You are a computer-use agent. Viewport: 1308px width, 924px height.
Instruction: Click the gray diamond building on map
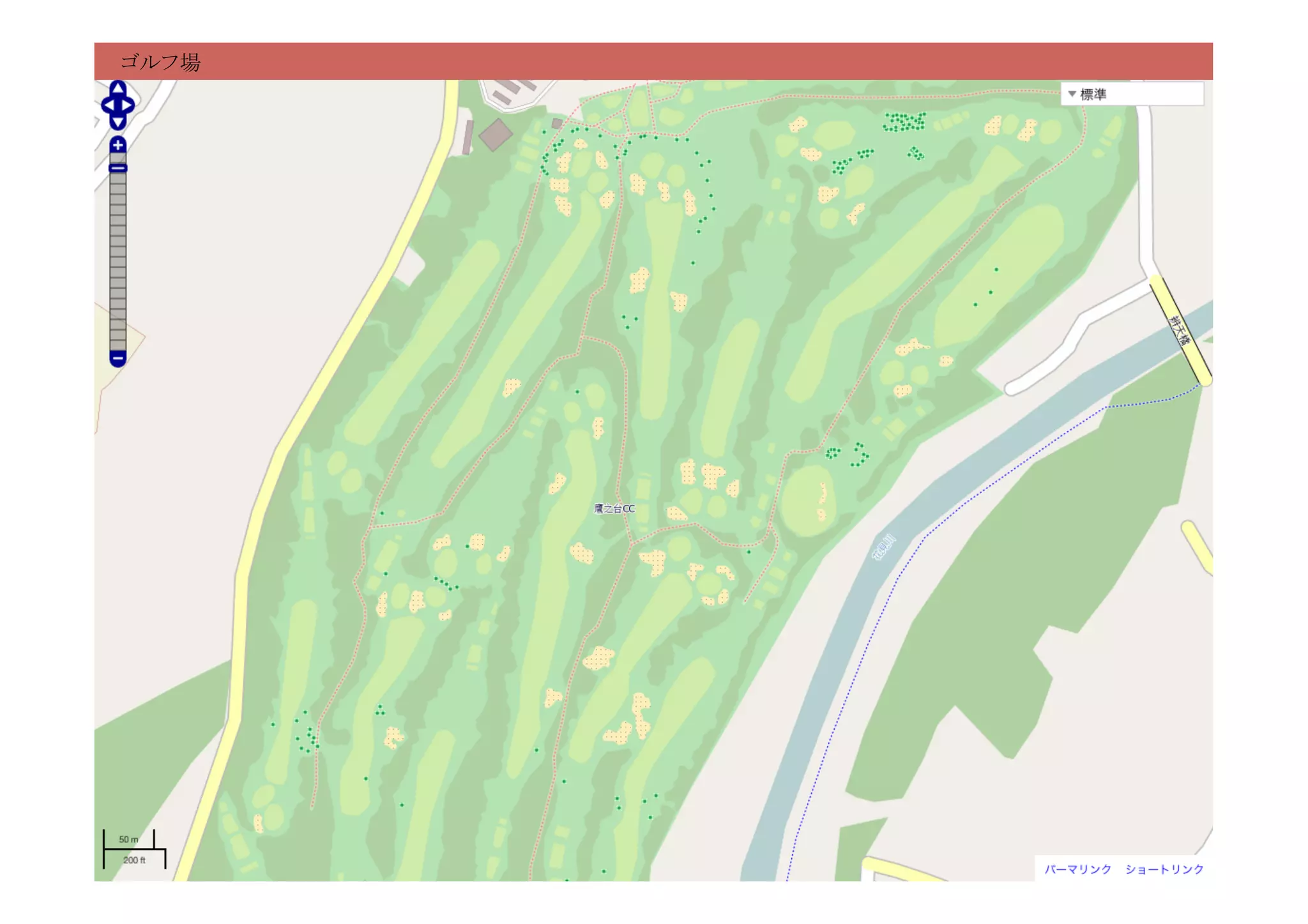(x=496, y=135)
